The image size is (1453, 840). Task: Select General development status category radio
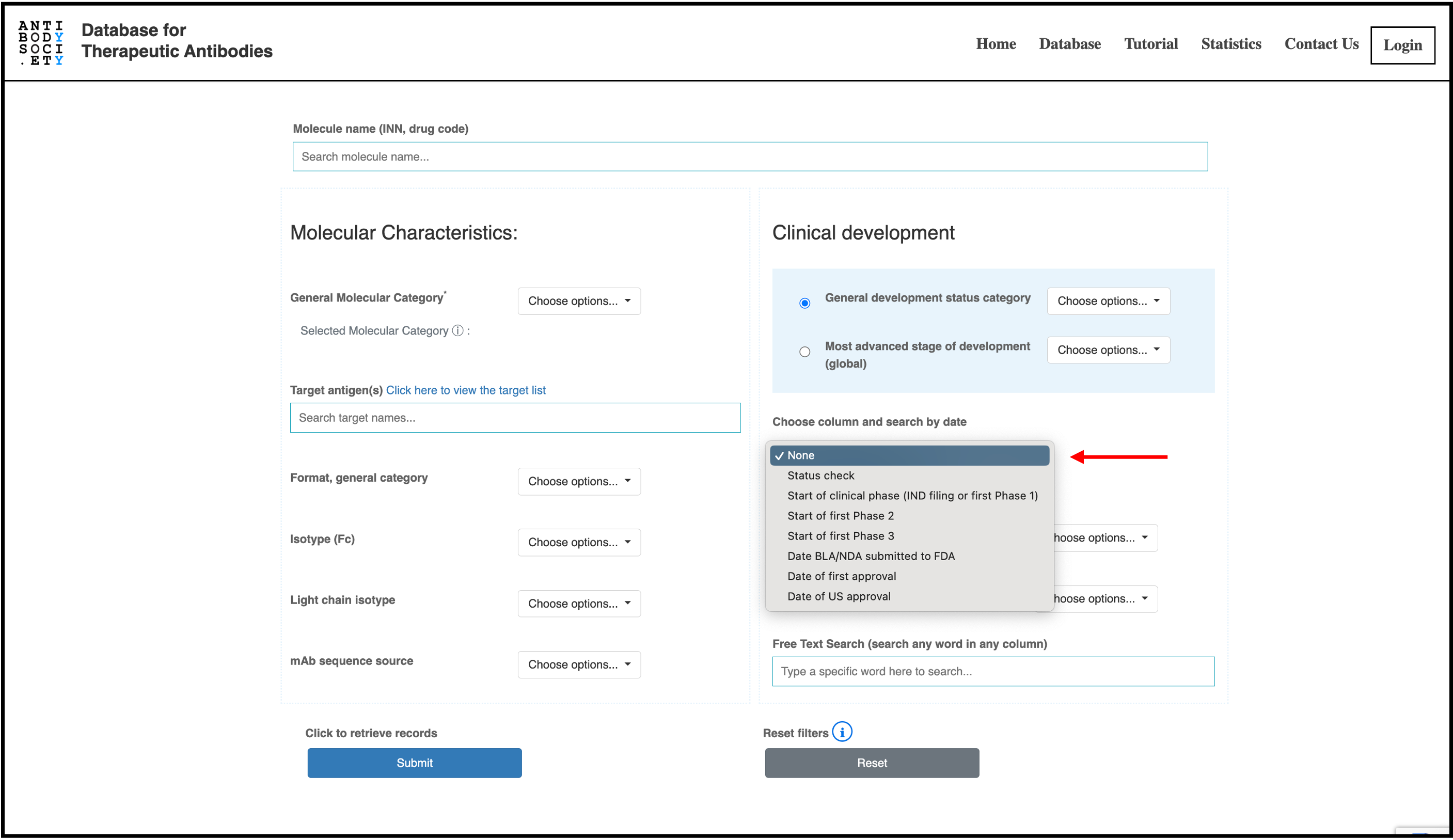click(x=804, y=303)
